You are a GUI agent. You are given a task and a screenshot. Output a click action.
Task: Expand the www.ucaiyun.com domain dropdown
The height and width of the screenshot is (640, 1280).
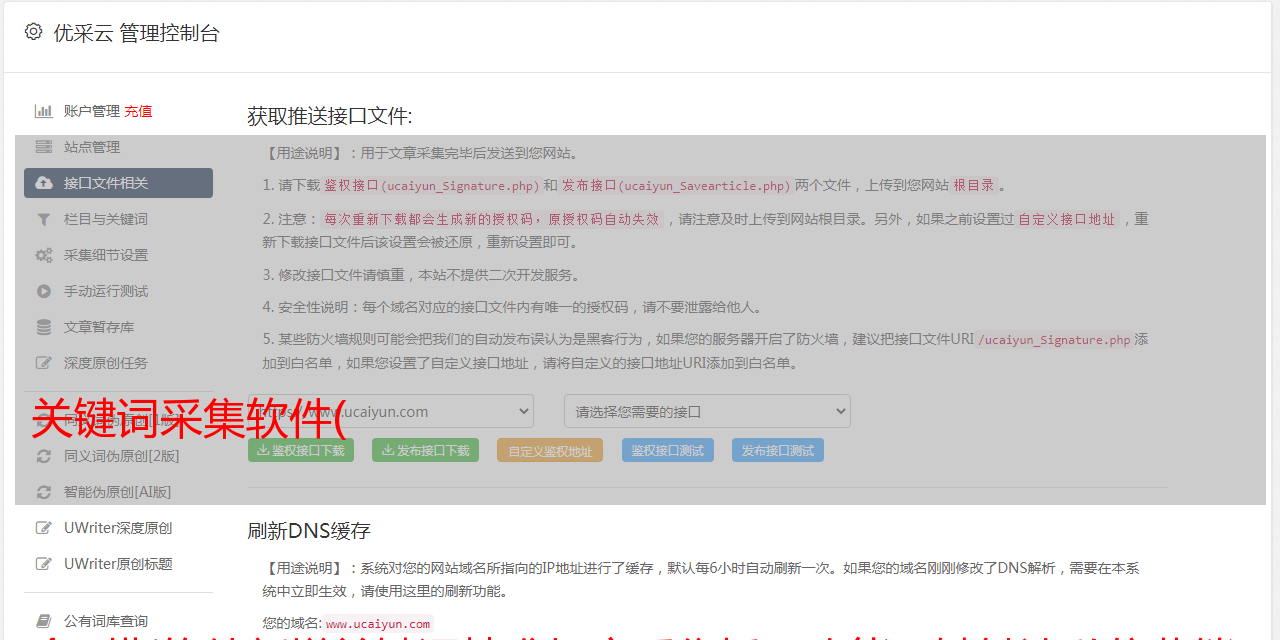(391, 411)
